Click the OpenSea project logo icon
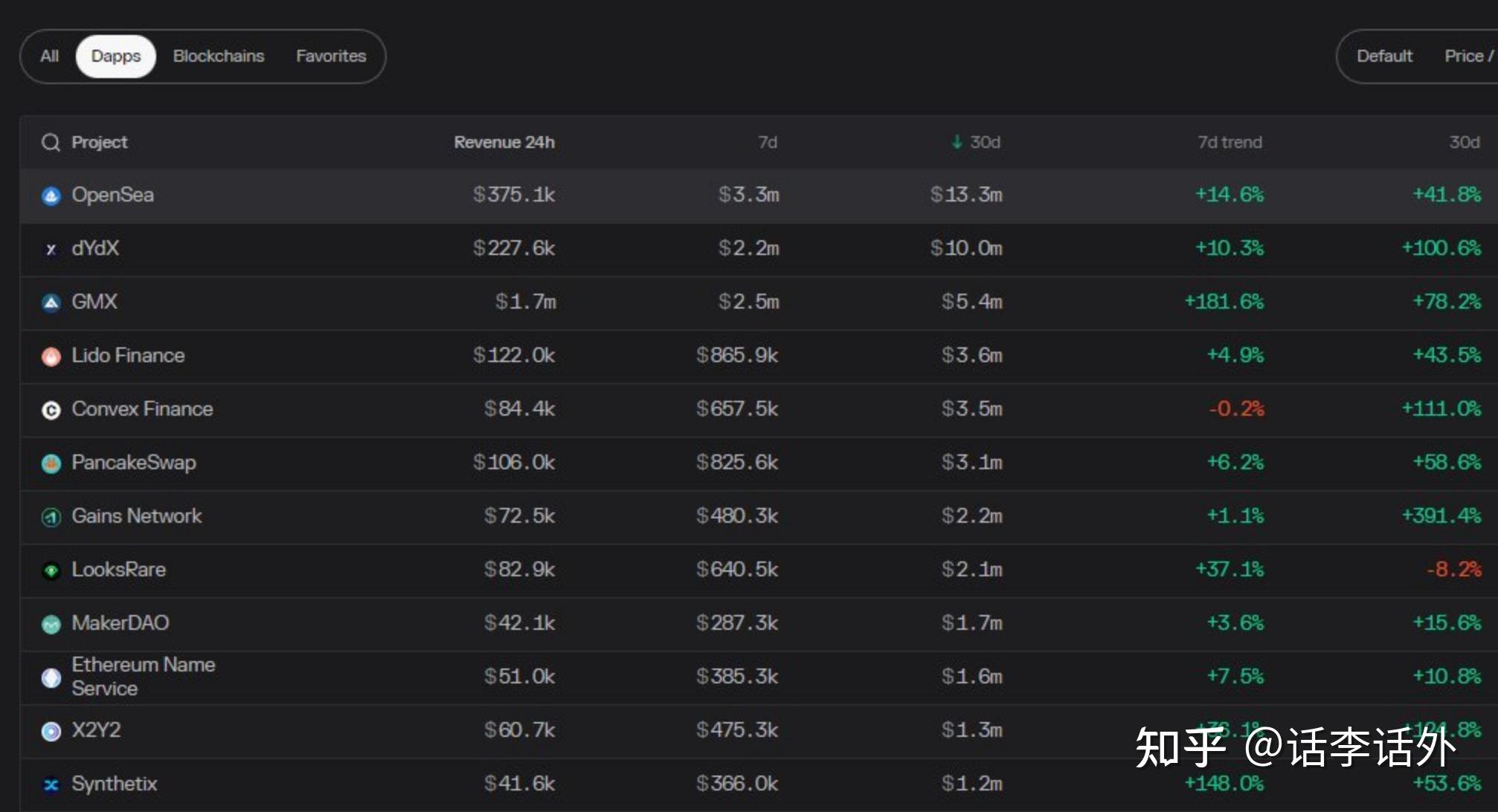The width and height of the screenshot is (1498, 812). (x=51, y=196)
